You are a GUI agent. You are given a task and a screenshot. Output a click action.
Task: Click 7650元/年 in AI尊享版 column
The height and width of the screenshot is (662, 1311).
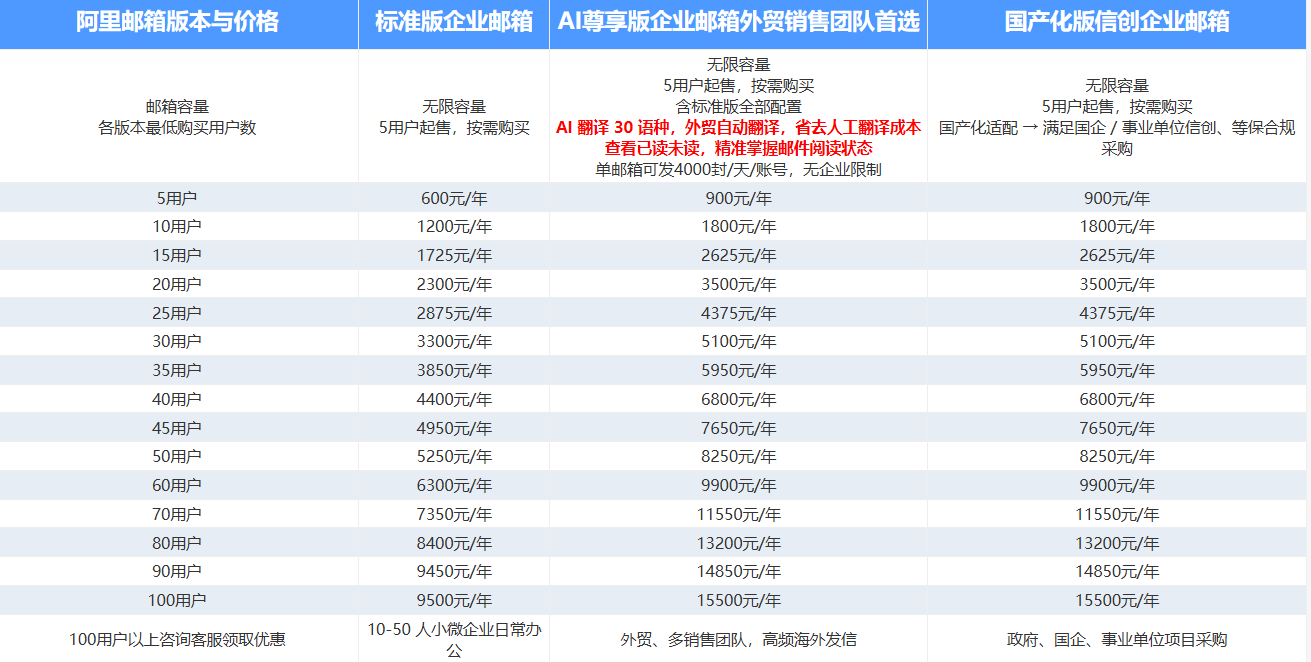click(x=738, y=428)
